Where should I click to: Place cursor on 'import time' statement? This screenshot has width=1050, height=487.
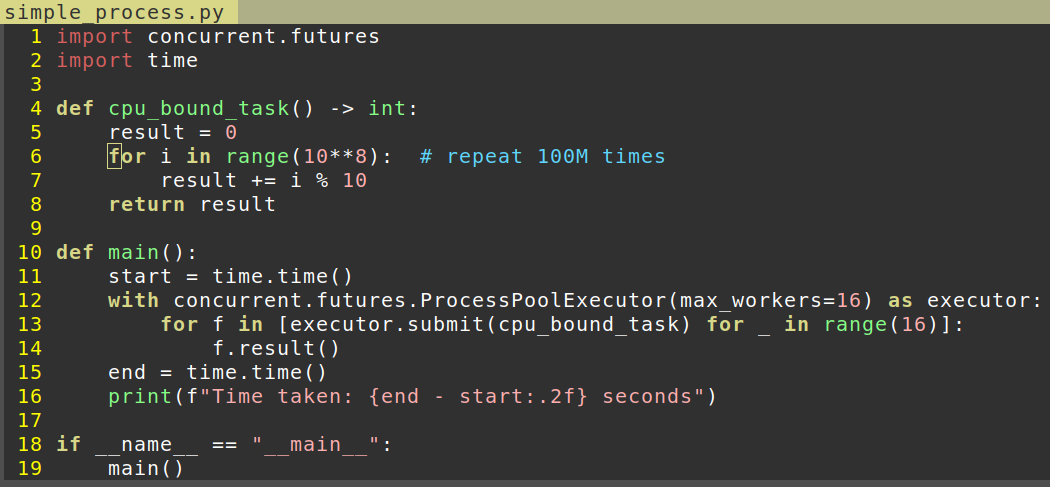tap(127, 60)
